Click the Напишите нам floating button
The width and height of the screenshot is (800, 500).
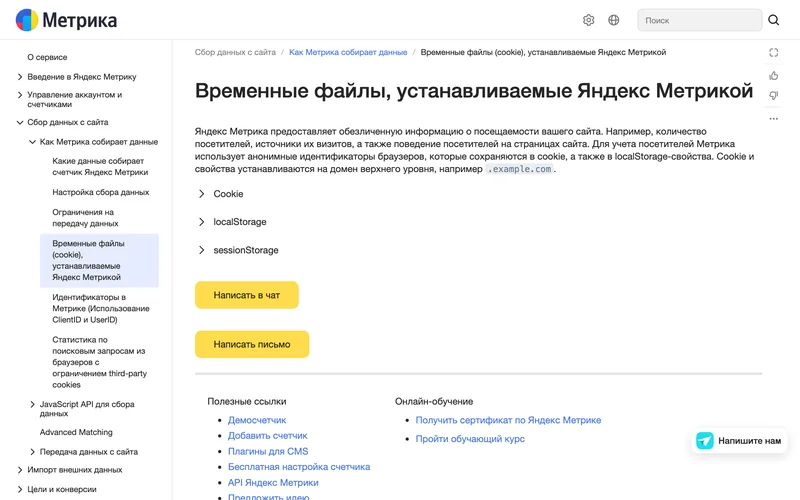739,441
